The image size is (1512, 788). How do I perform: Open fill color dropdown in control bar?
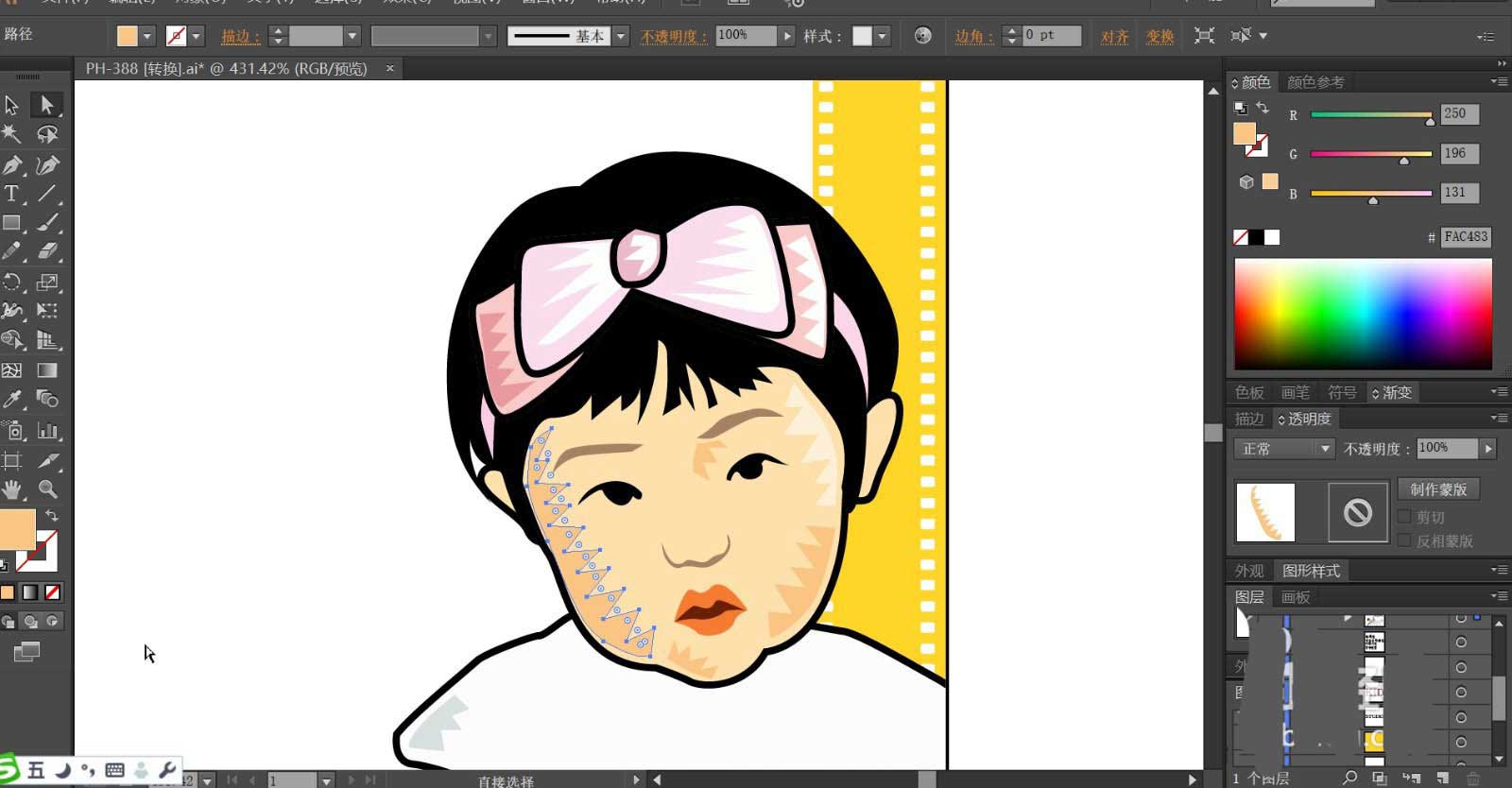147,36
